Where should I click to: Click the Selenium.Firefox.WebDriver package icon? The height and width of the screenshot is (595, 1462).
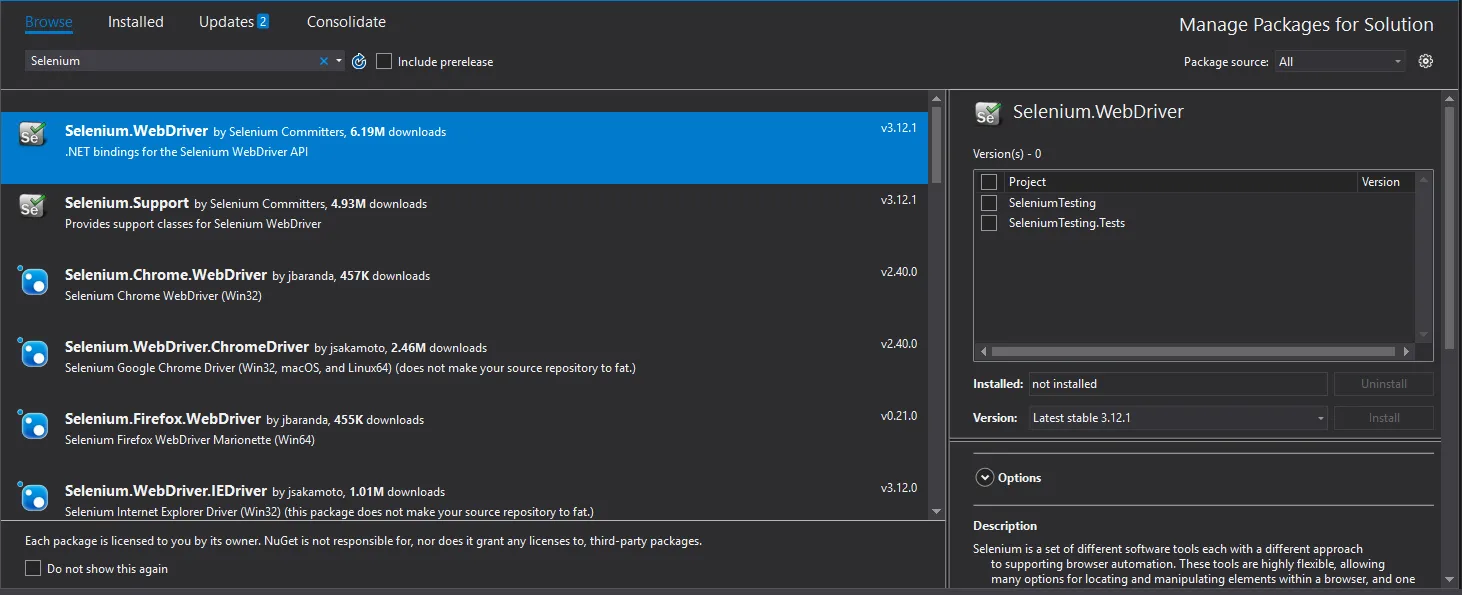coord(33,425)
